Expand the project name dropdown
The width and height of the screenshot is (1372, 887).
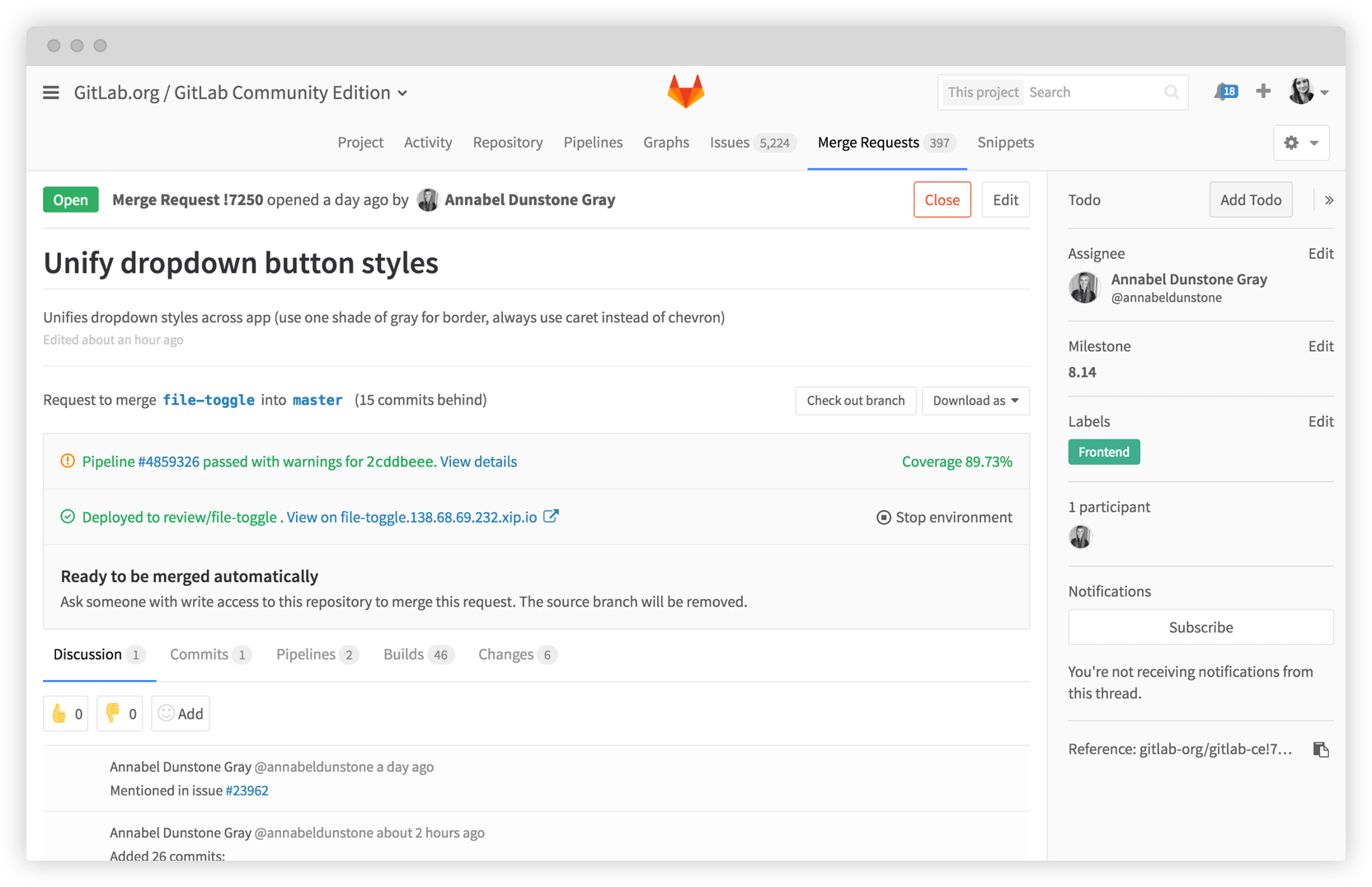pyautogui.click(x=402, y=93)
